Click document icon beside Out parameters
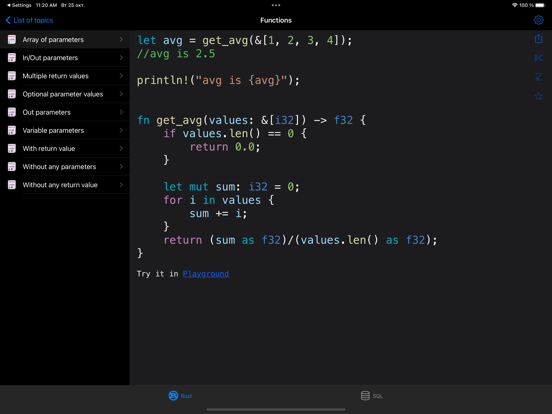This screenshot has height=414, width=552. tap(12, 112)
